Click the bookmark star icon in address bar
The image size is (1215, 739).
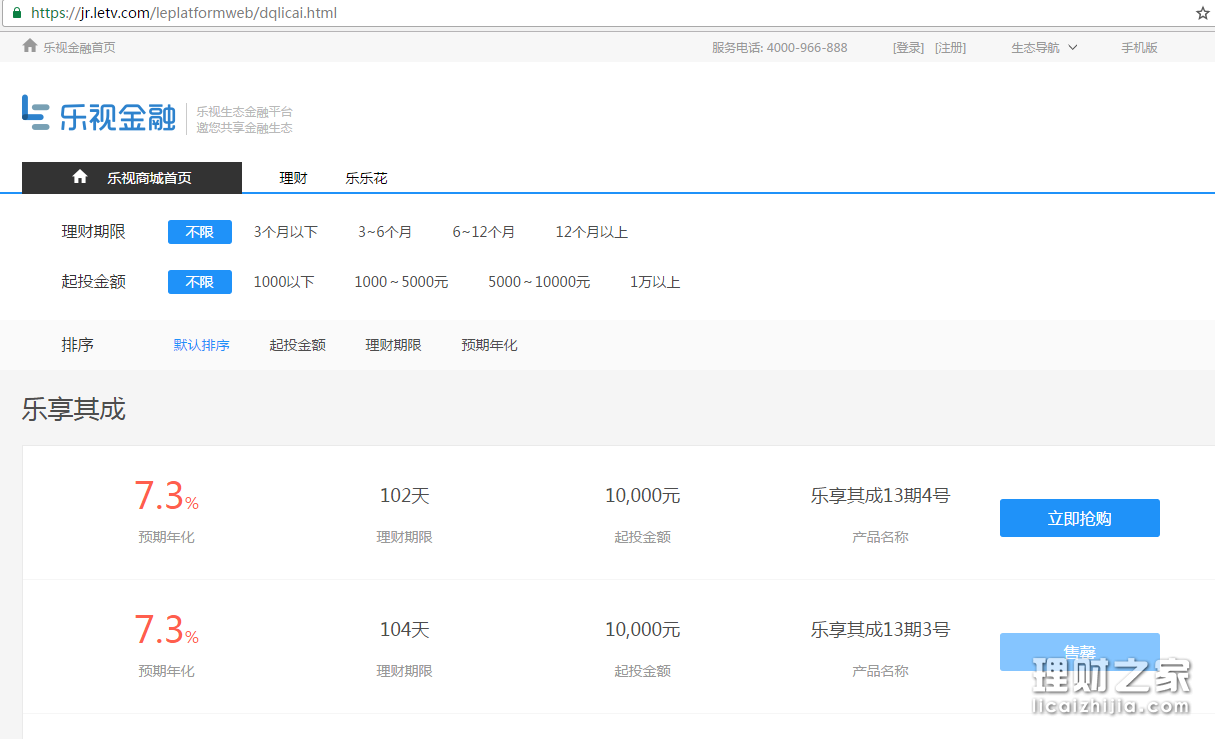1203,13
